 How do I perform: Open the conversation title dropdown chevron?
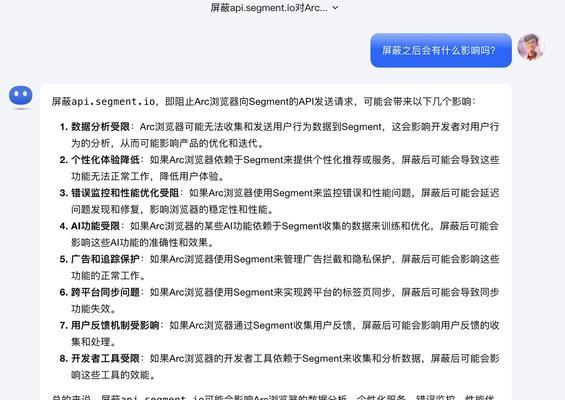tap(335, 8)
